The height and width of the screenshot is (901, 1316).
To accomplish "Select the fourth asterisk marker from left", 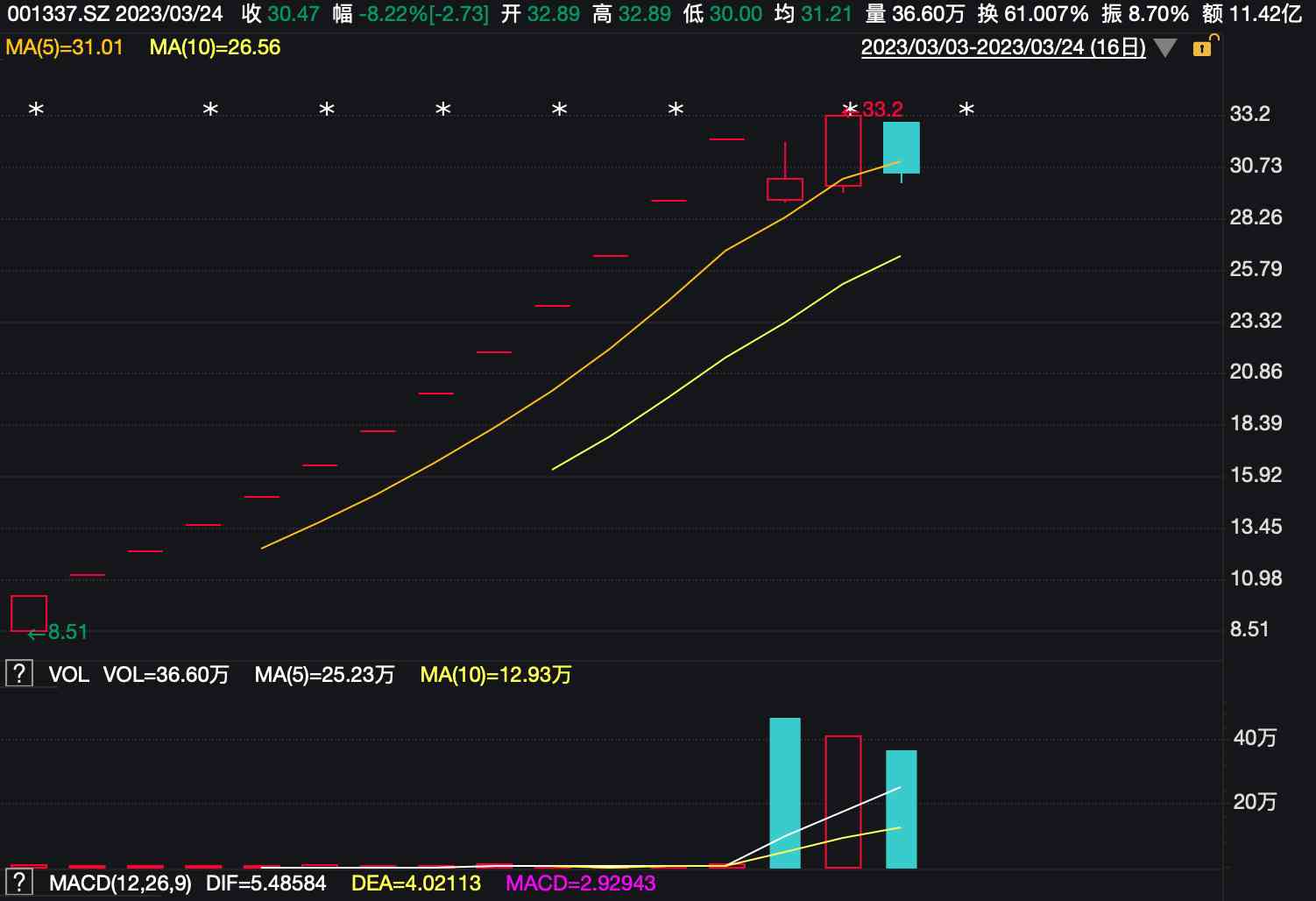I will point(443,110).
